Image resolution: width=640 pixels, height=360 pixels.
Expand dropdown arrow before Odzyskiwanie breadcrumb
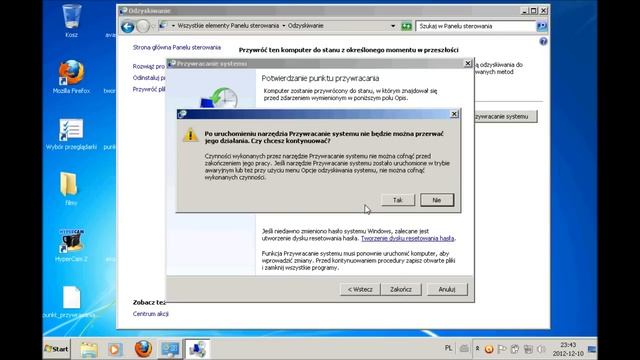point(284,26)
